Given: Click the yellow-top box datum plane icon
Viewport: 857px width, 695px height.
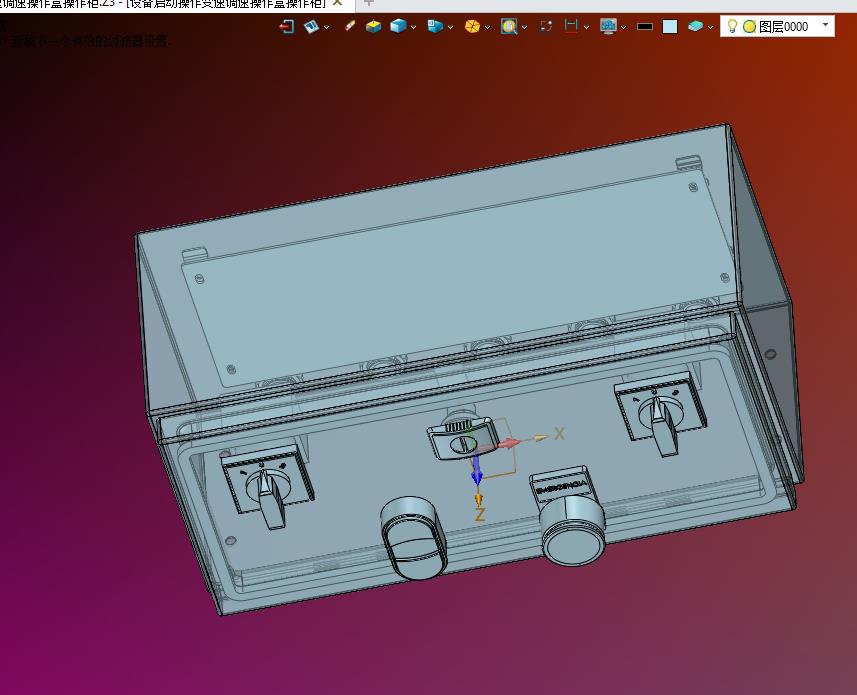Looking at the screenshot, I should pos(373,26).
